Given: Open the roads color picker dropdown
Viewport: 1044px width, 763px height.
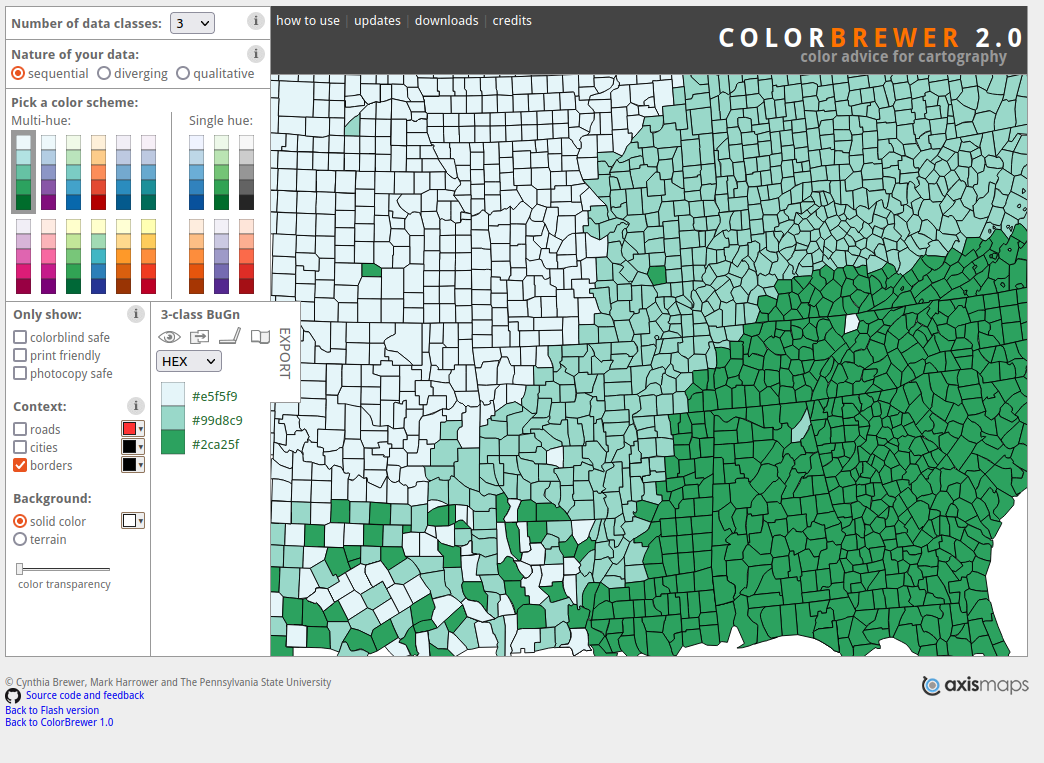Looking at the screenshot, I should (x=133, y=429).
